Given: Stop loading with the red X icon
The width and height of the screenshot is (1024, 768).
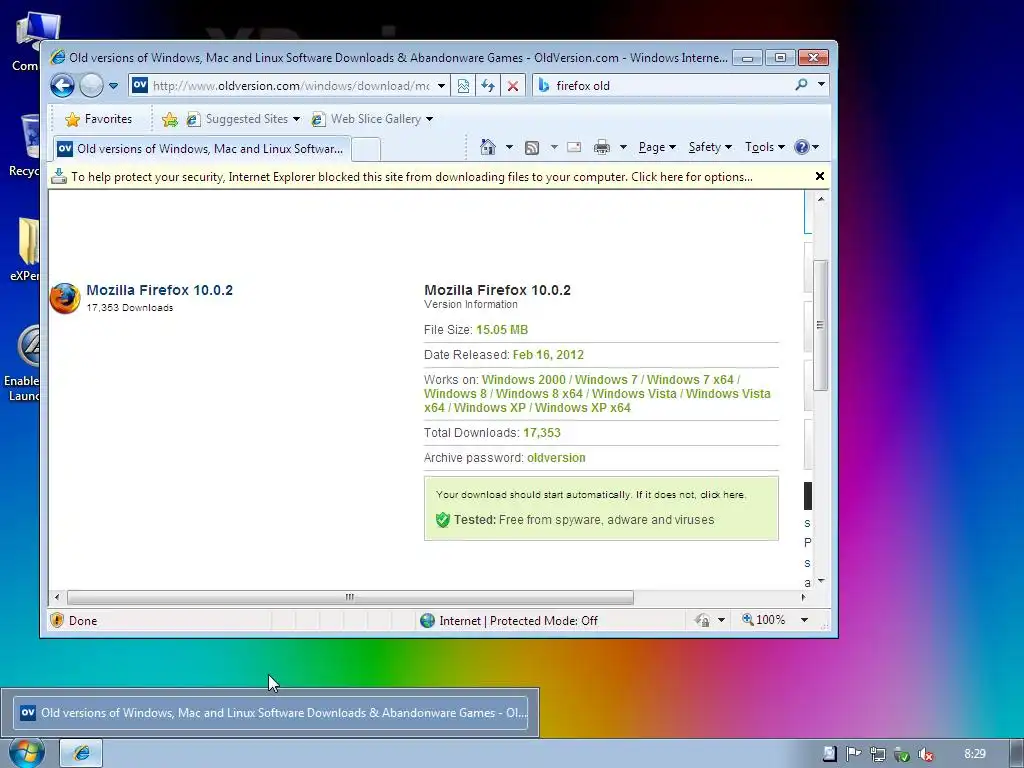Looking at the screenshot, I should tap(513, 86).
